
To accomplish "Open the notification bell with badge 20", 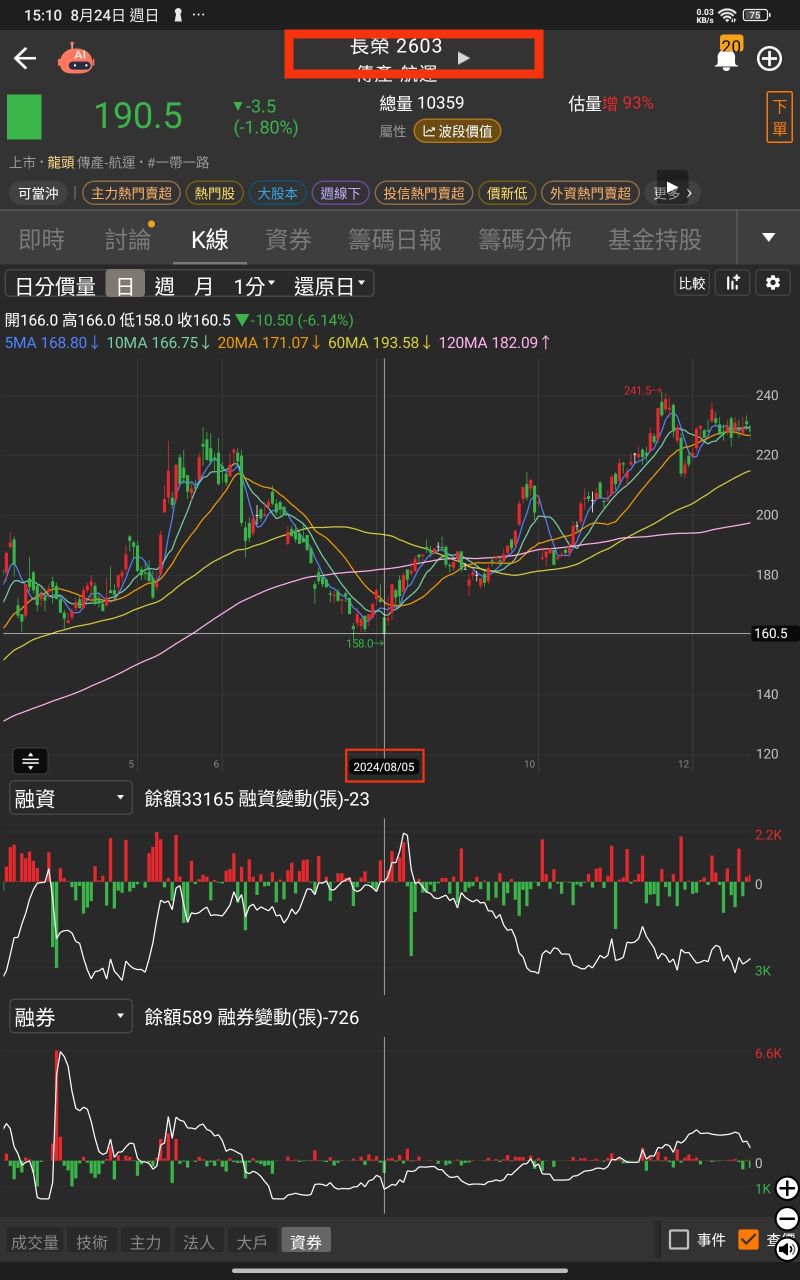I will click(x=727, y=56).
